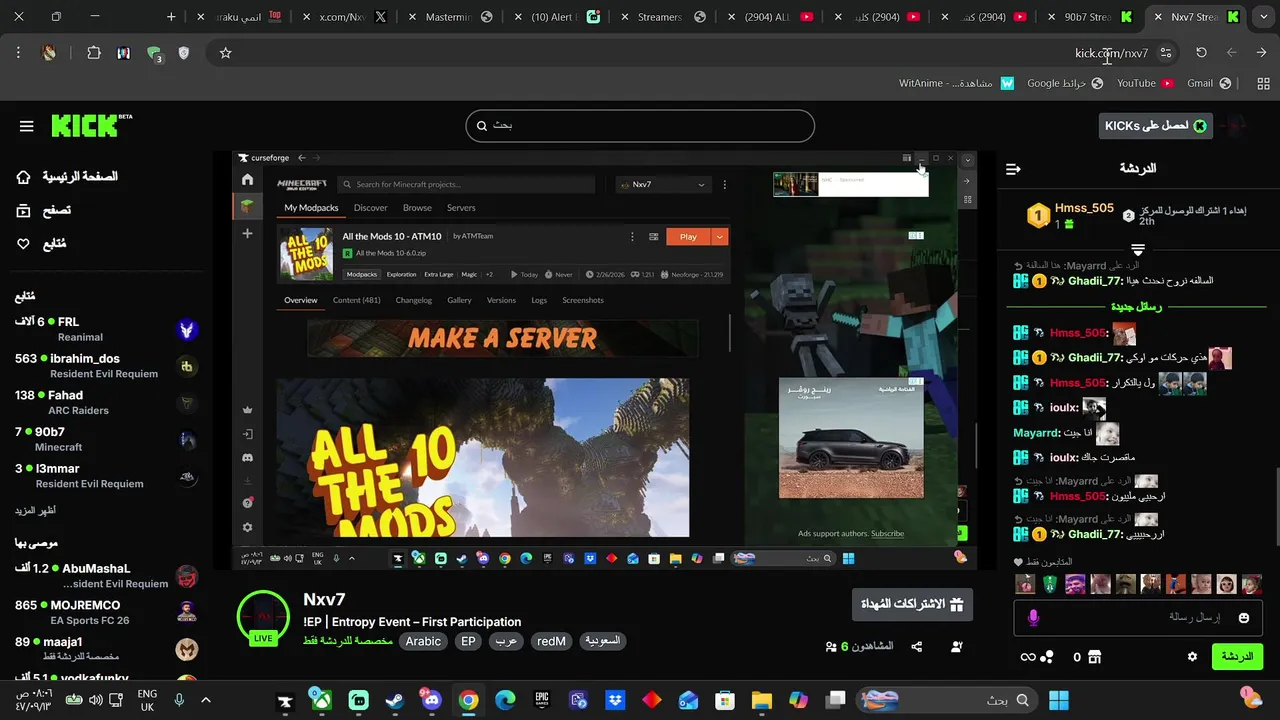
Task: Open the Gmail bookmark
Action: pos(1208,83)
